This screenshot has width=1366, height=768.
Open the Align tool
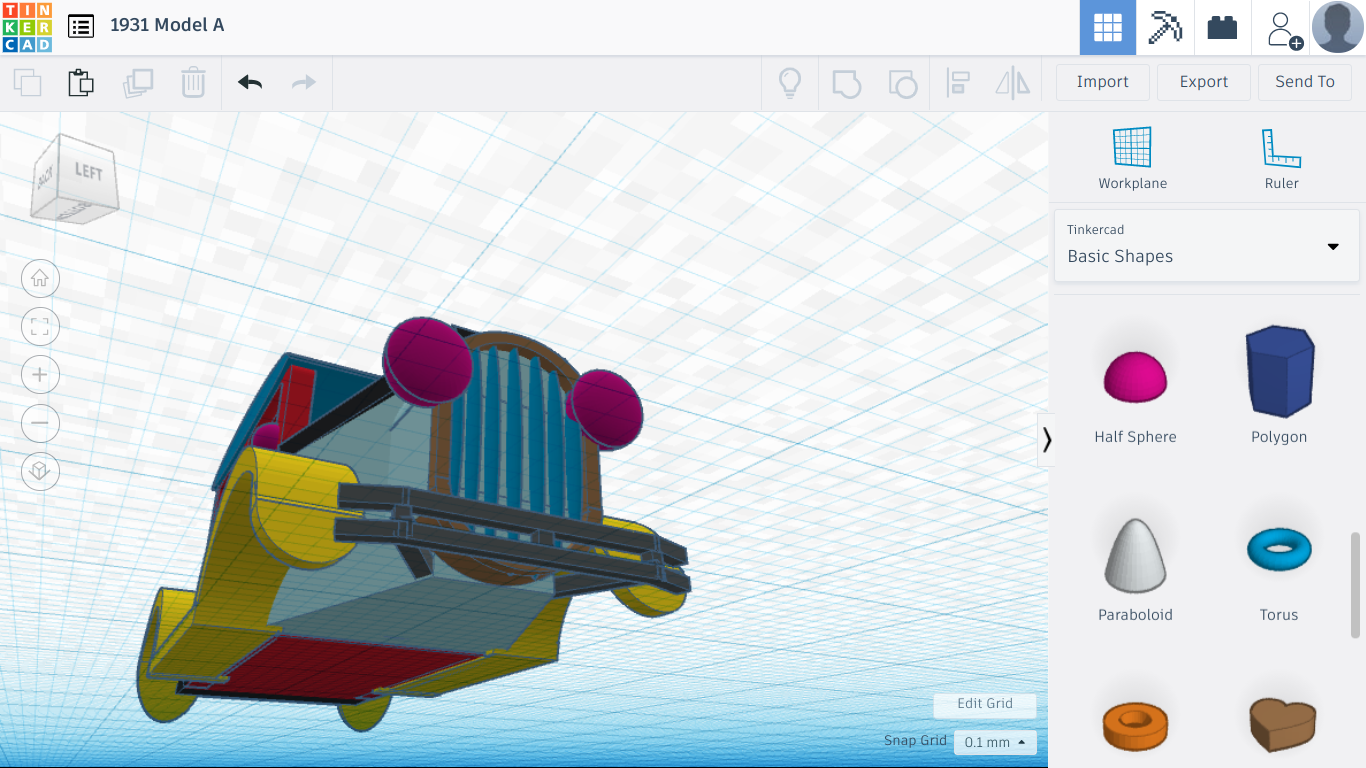(x=959, y=82)
